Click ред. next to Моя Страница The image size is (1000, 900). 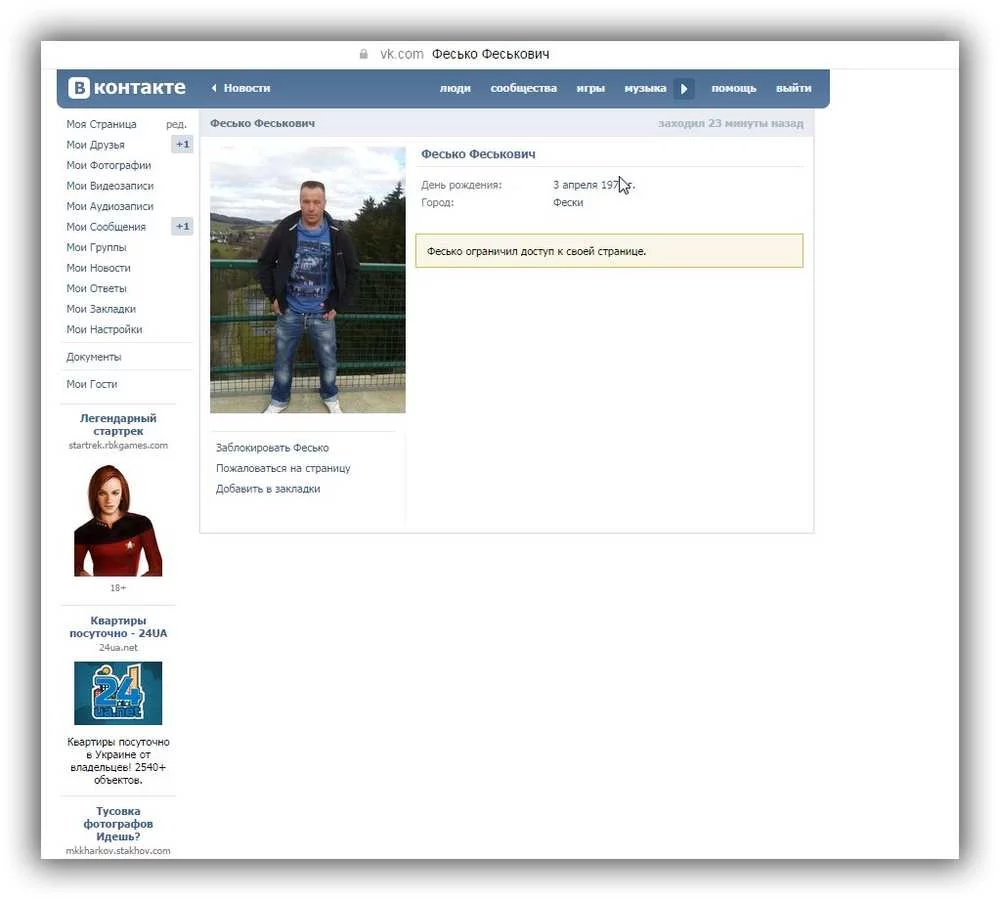[176, 124]
